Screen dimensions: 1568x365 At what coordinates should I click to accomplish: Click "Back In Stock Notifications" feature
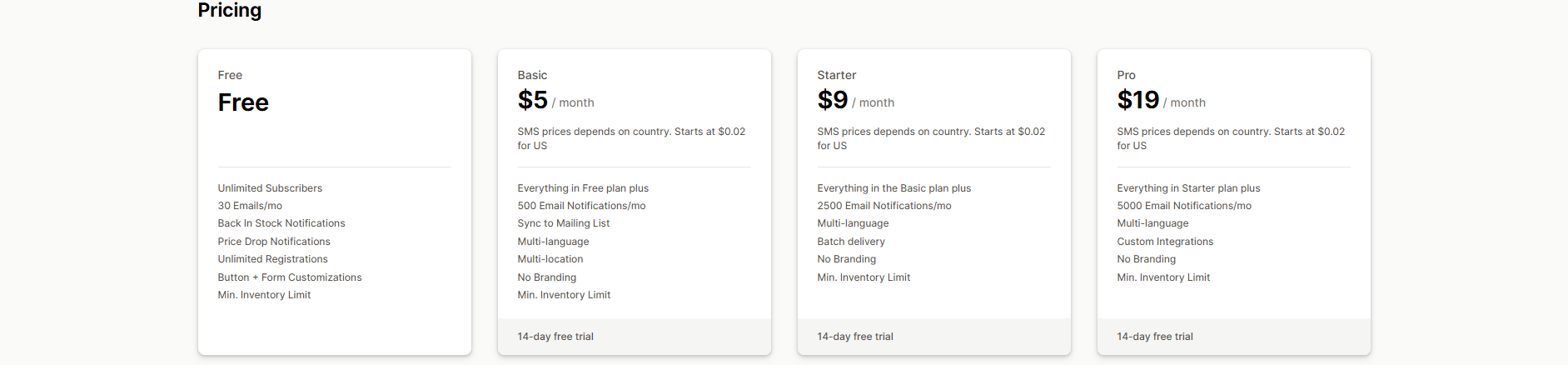tap(281, 223)
